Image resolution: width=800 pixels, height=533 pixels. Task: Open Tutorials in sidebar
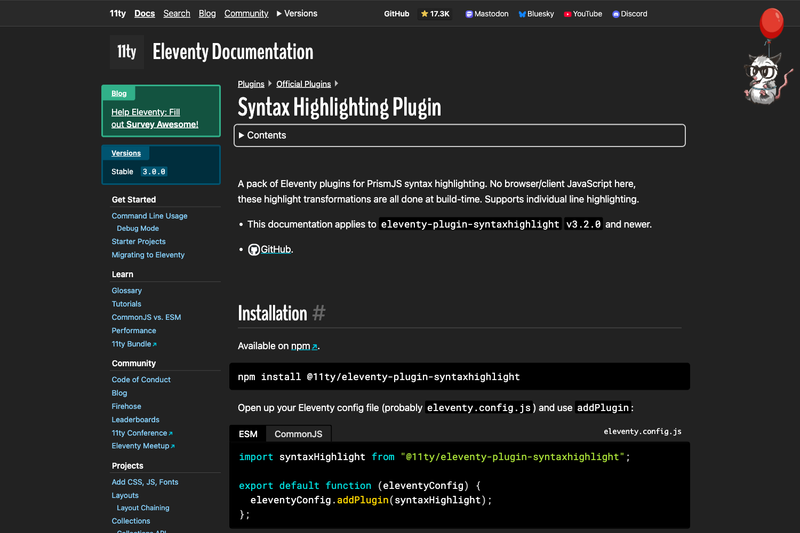point(127,303)
